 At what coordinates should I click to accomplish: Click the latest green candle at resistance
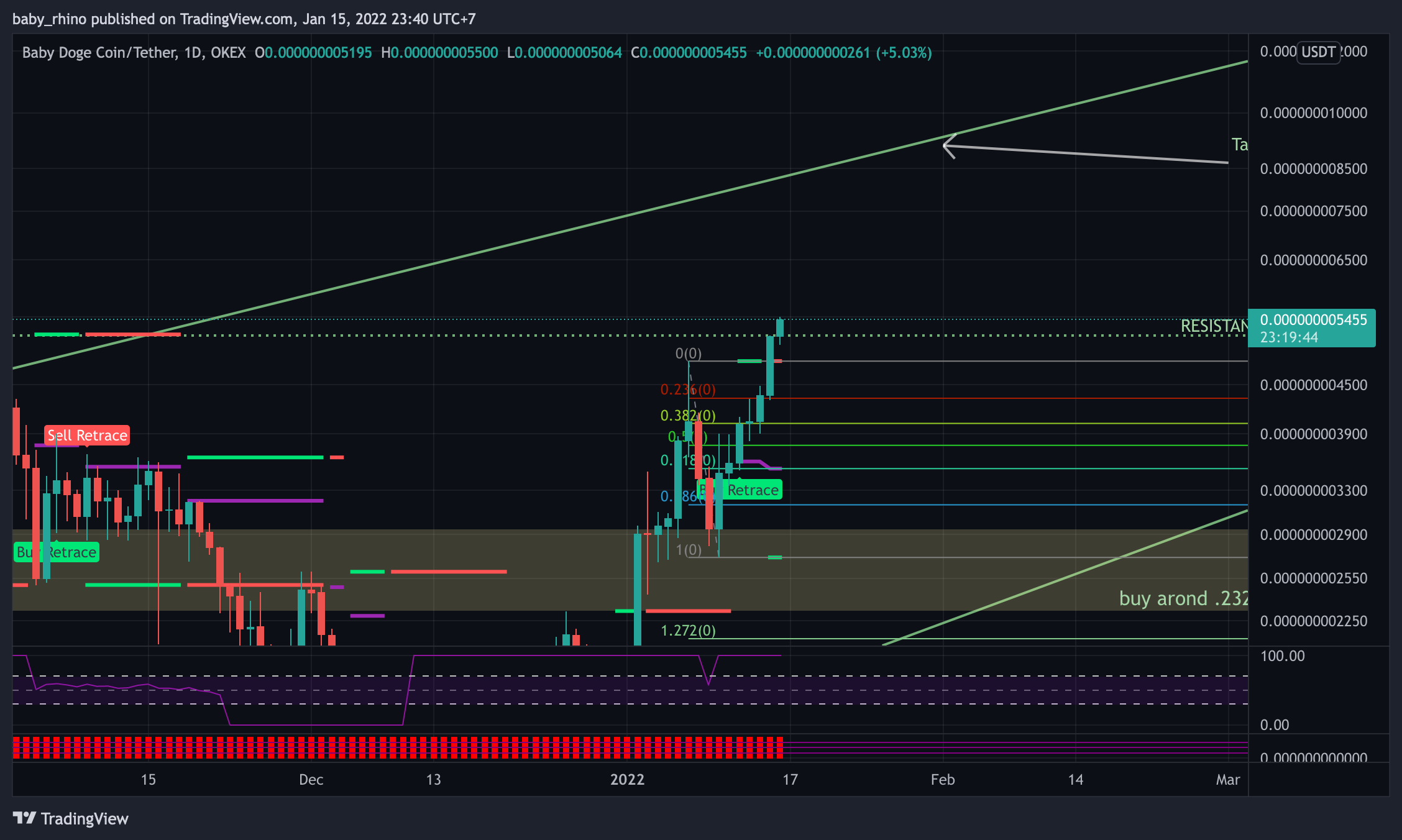click(779, 328)
